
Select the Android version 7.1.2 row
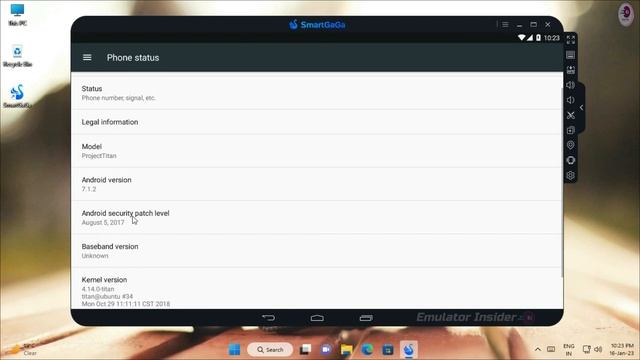pos(317,184)
